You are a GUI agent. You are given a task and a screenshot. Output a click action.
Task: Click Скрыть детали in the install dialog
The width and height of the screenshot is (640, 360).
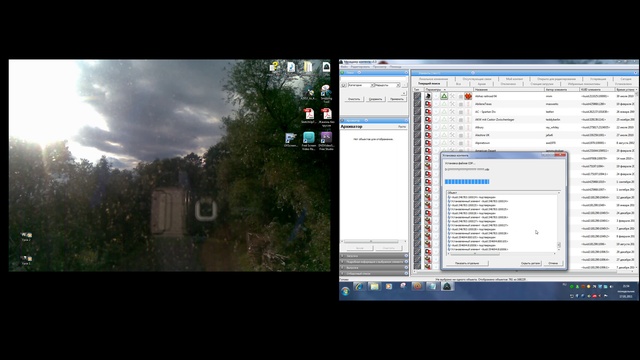530,263
